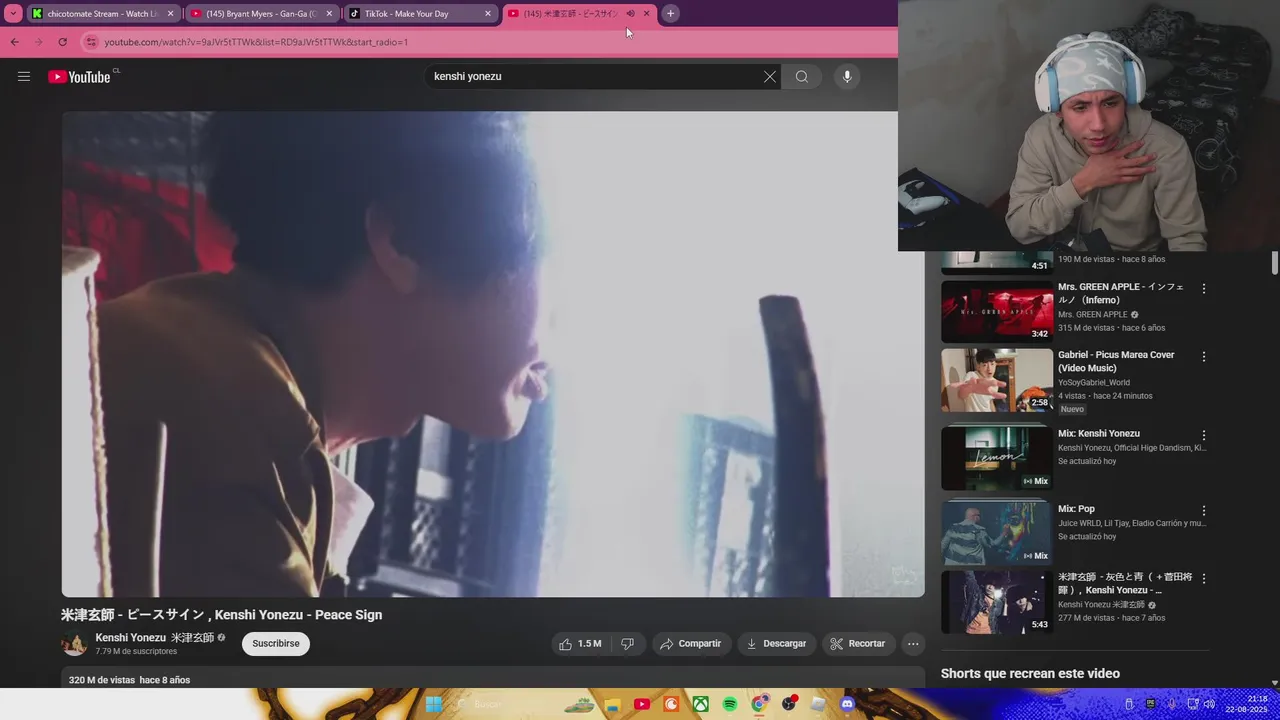Switch to chicotomate Stream tab
Image resolution: width=1280 pixels, height=720 pixels.
click(102, 14)
